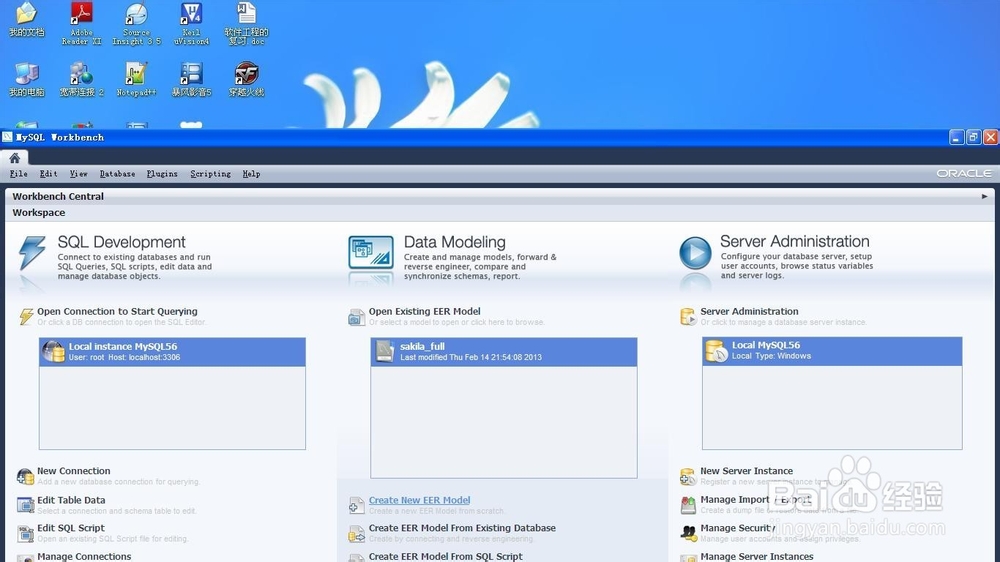Open Keil uVision4 desktop shortcut
This screenshot has width=1000, height=562.
point(191,24)
